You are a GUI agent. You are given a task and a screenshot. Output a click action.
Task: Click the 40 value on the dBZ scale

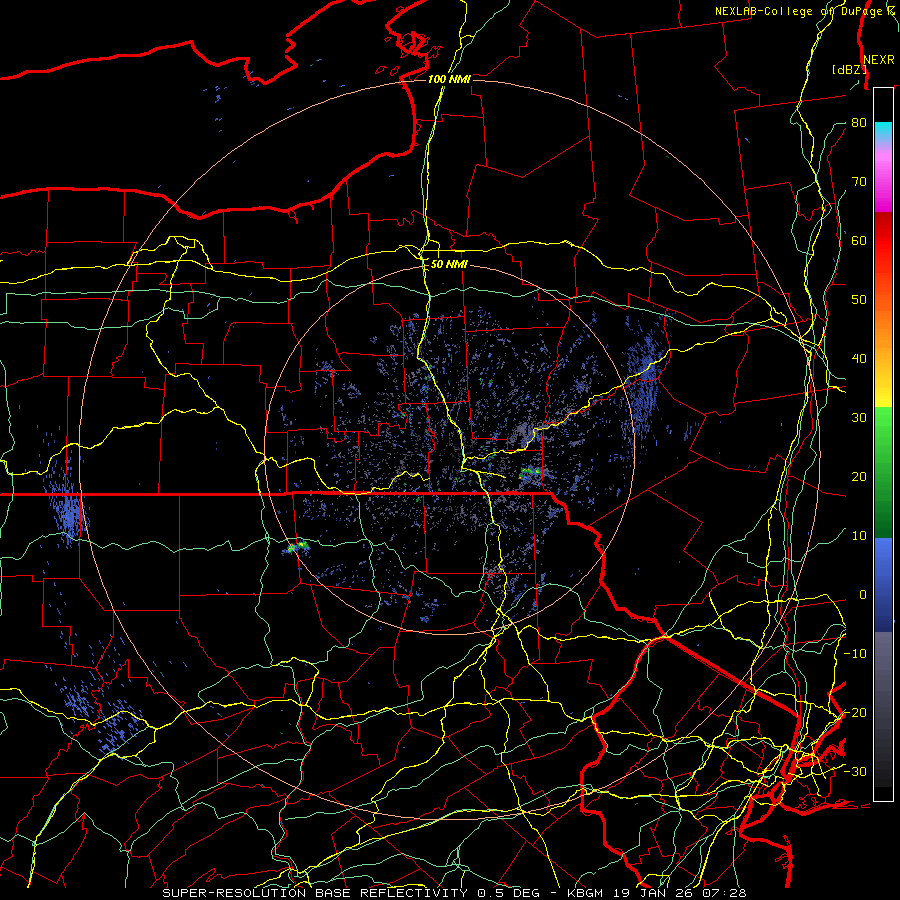(x=859, y=359)
